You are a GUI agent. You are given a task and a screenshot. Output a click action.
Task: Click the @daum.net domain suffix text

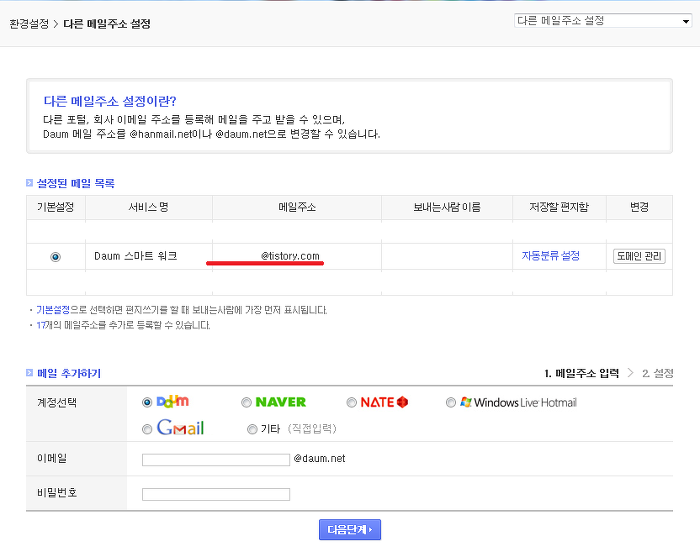(x=320, y=458)
